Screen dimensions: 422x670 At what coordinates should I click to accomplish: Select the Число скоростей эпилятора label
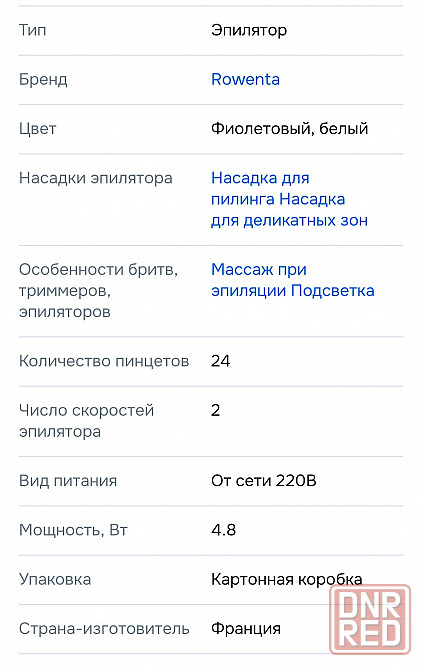click(x=86, y=421)
